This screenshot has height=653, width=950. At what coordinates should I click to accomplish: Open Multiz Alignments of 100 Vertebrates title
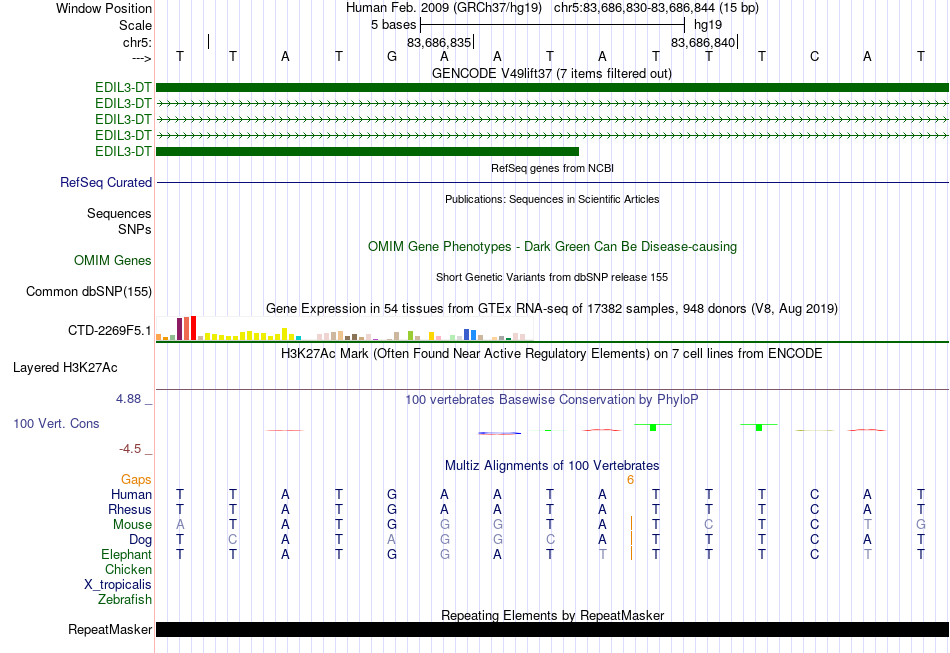tap(552, 465)
